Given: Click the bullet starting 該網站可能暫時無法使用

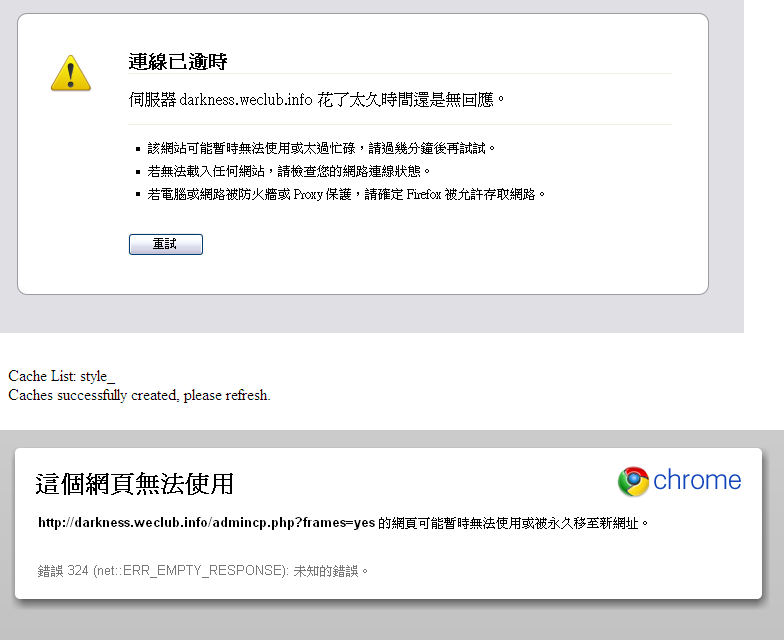Looking at the screenshot, I should click(321, 148).
